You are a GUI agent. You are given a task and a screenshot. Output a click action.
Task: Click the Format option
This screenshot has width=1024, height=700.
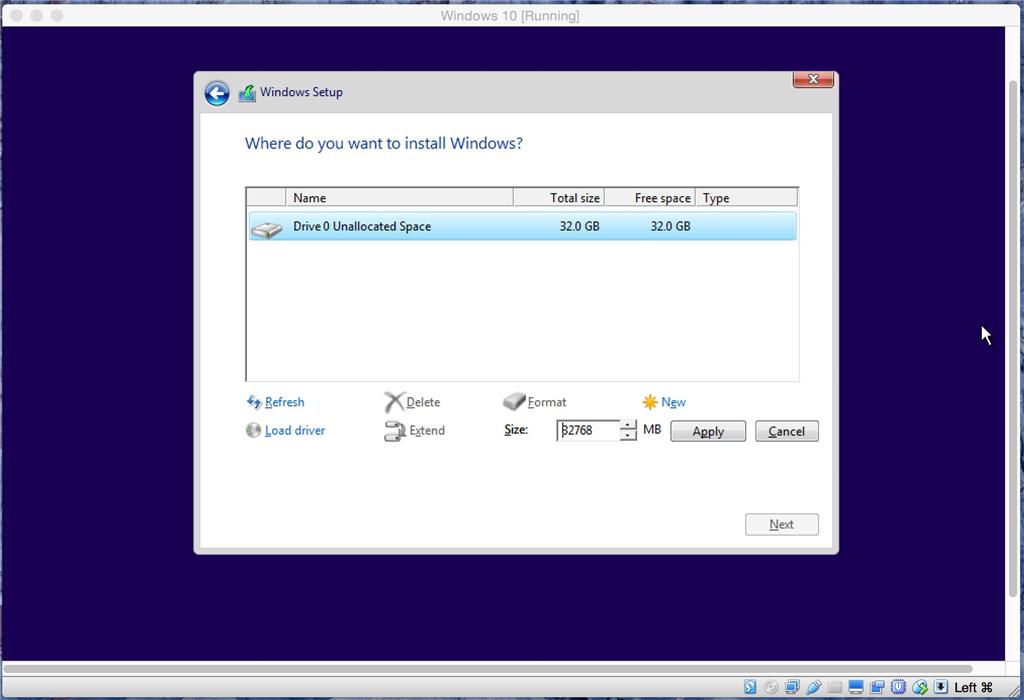(x=547, y=402)
